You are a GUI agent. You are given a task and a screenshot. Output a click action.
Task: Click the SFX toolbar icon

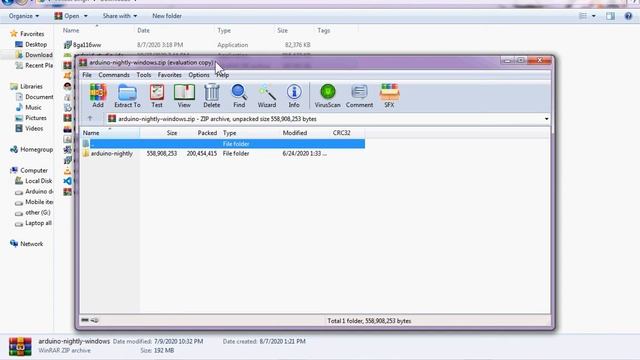coord(389,96)
